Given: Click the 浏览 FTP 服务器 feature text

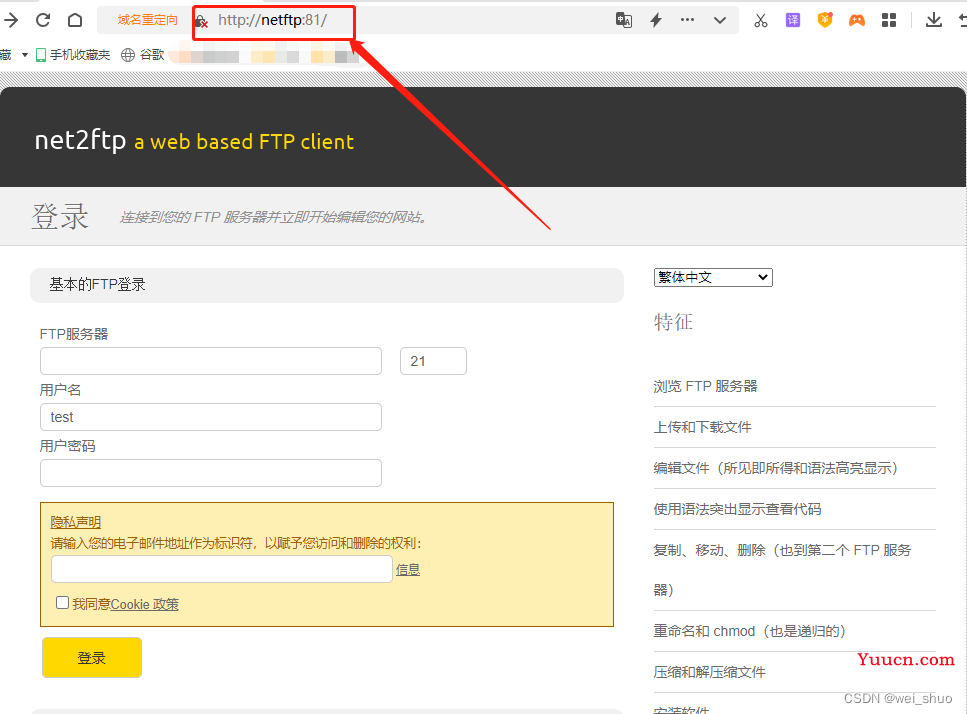Looking at the screenshot, I should (x=706, y=387).
